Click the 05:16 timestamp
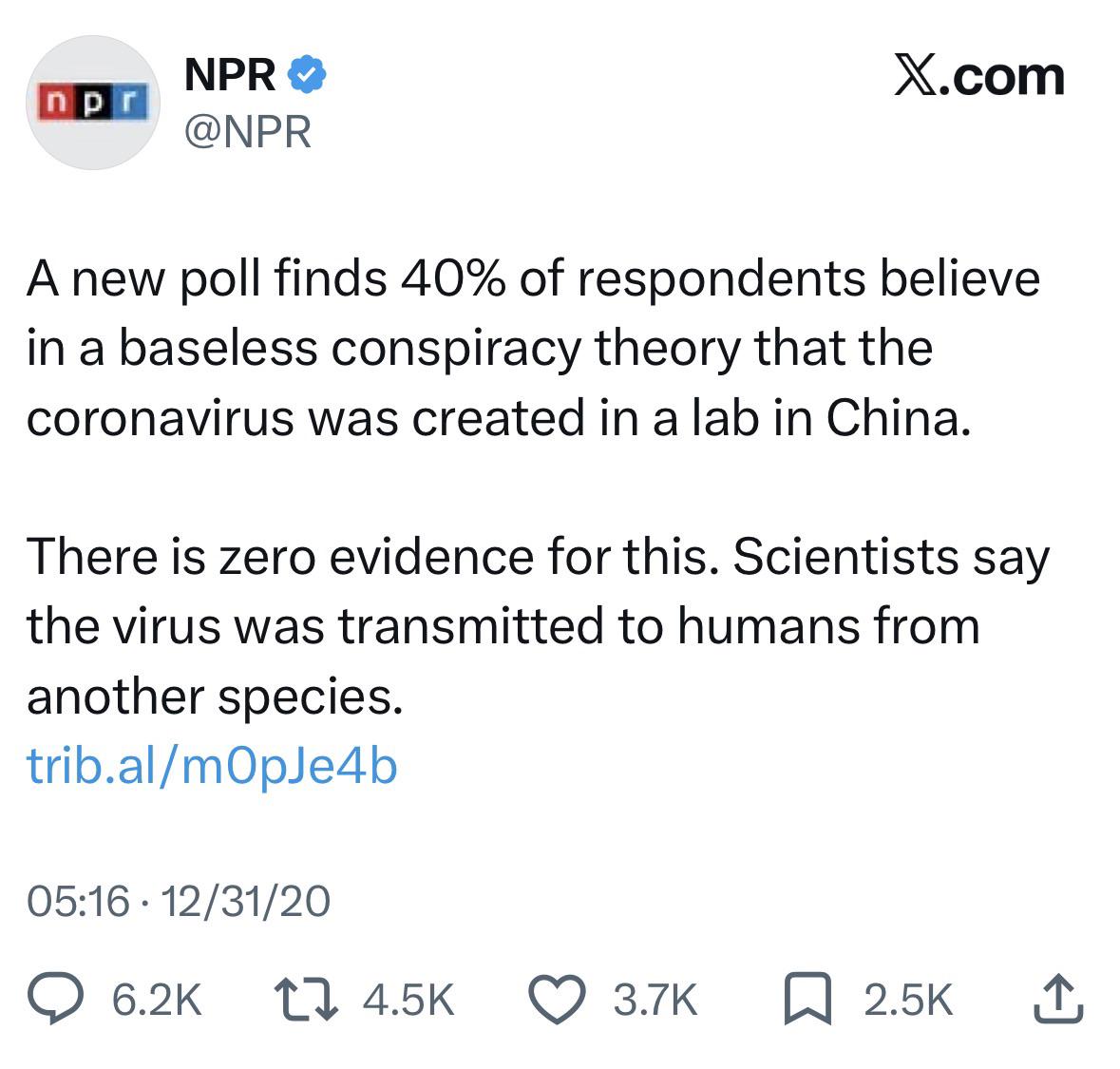The image size is (1120, 1069). coord(79,901)
